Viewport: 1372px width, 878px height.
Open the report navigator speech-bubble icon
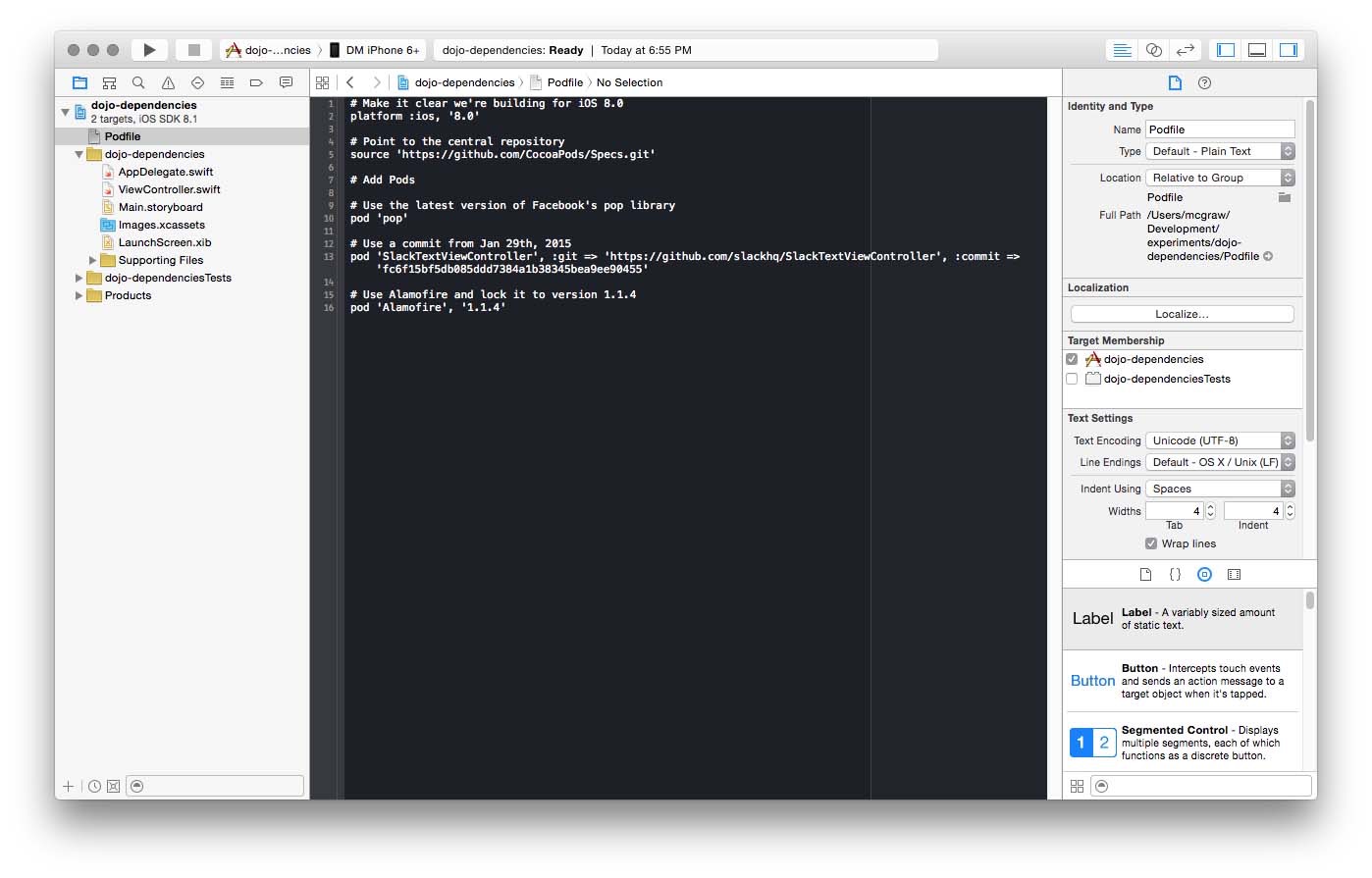pyautogui.click(x=286, y=82)
